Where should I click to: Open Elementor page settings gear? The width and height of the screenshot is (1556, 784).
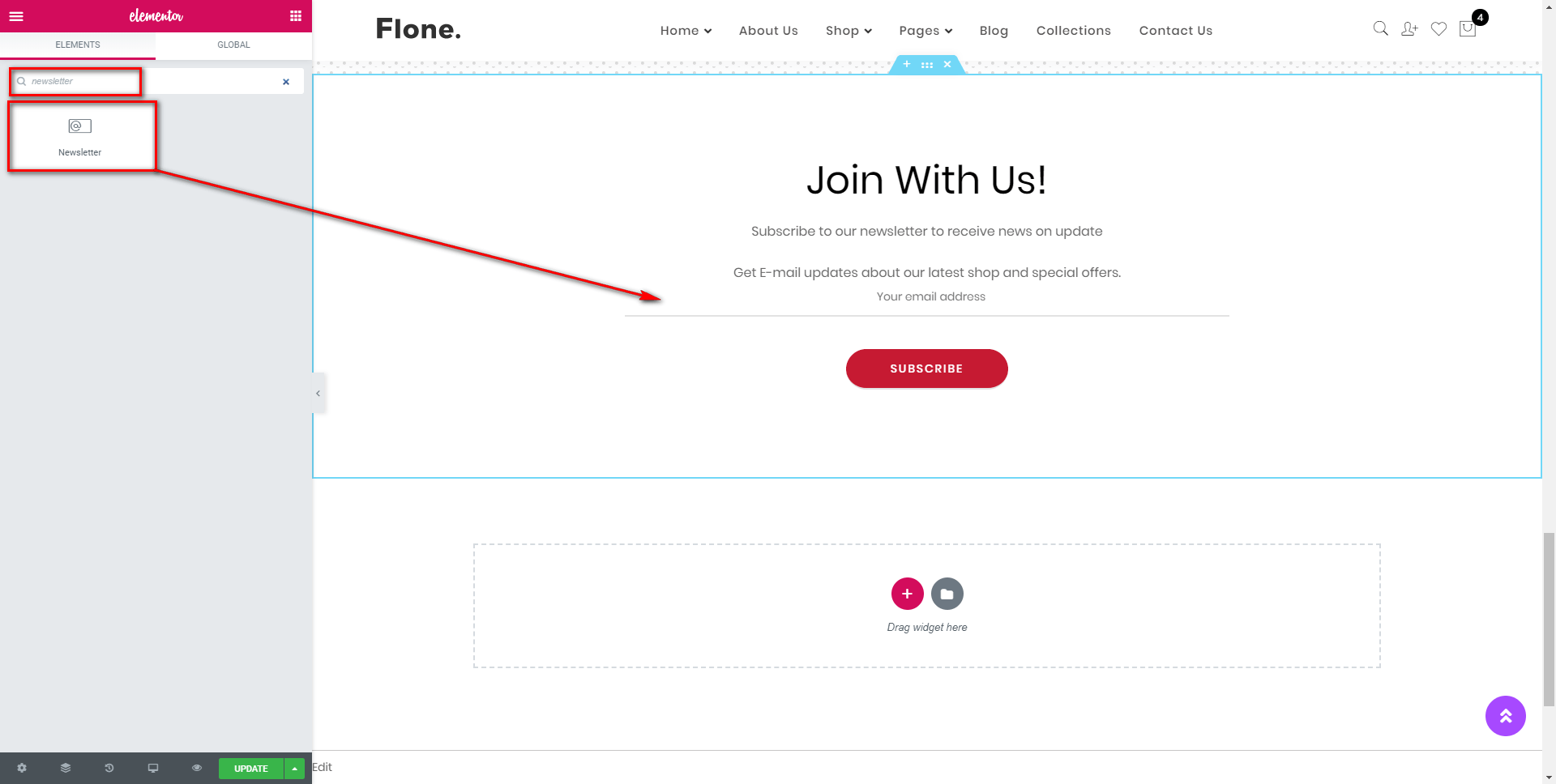[22, 768]
